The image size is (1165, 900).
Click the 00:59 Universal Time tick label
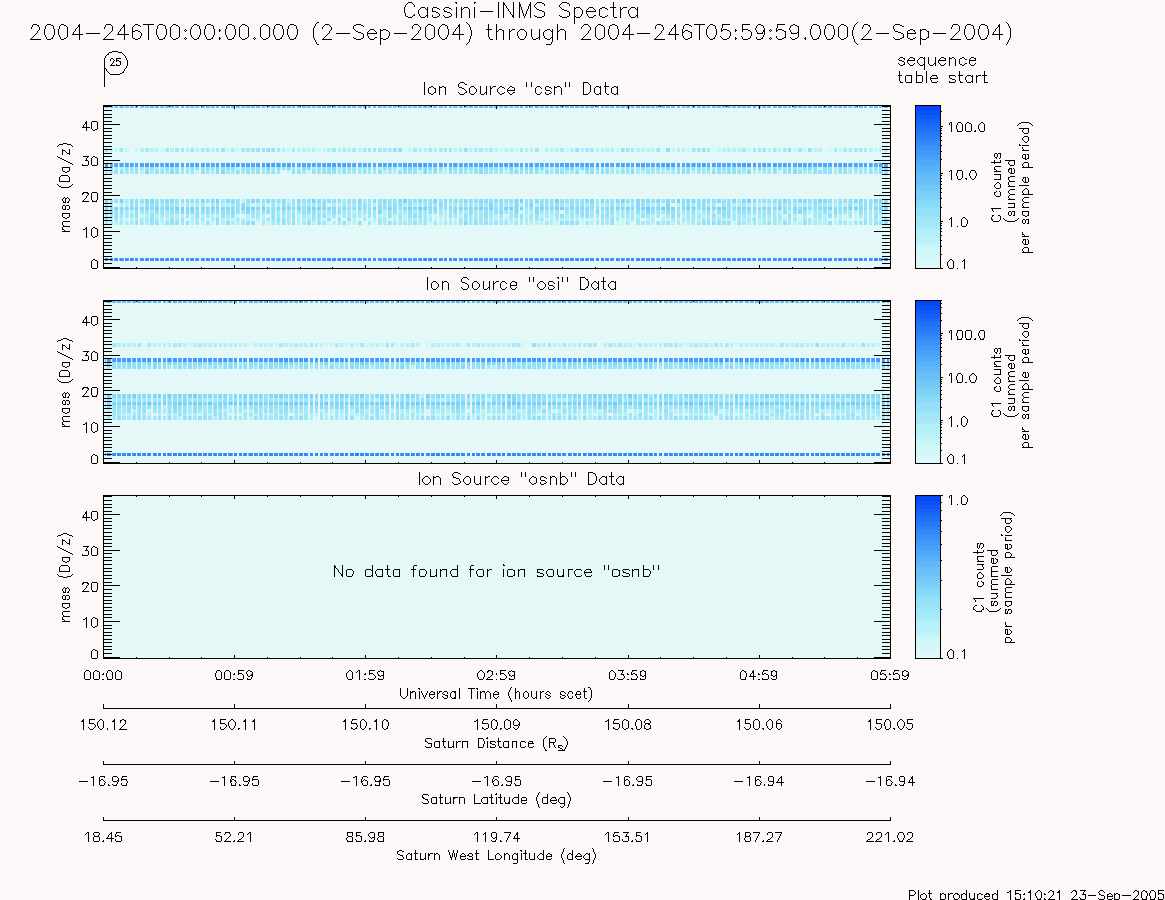pos(234,676)
